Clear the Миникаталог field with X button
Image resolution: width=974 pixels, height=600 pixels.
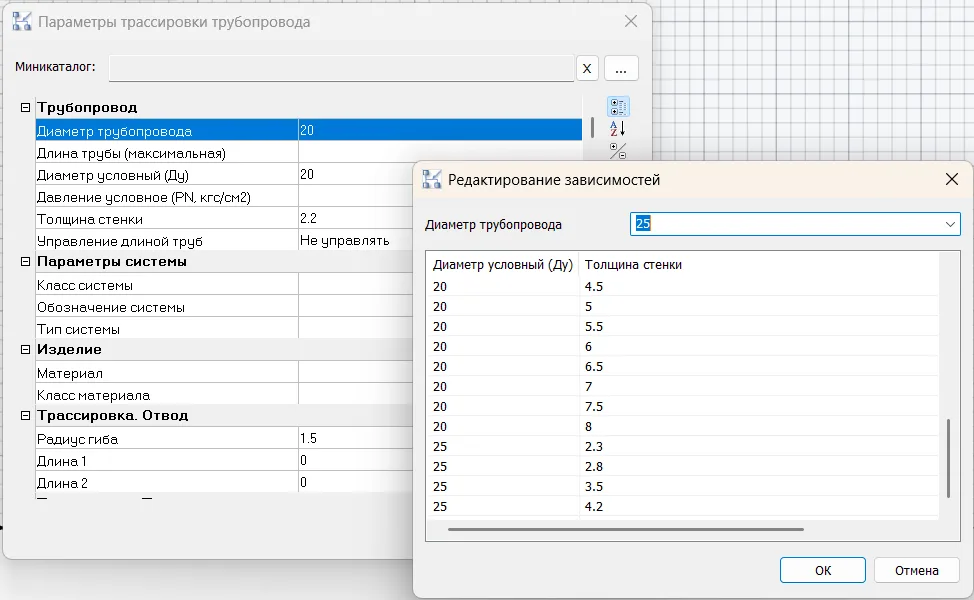point(587,68)
